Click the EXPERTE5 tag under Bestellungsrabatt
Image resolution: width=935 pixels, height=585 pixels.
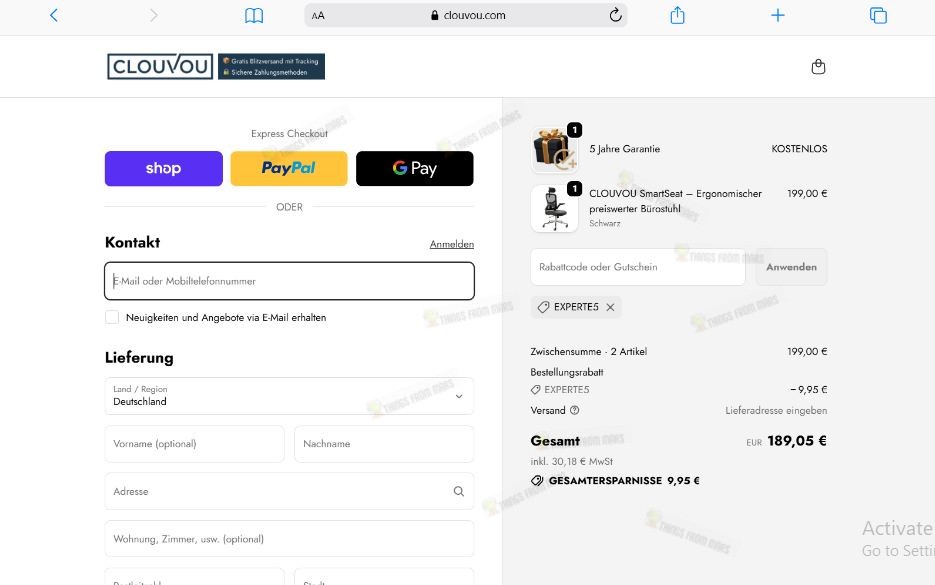[x=560, y=389]
